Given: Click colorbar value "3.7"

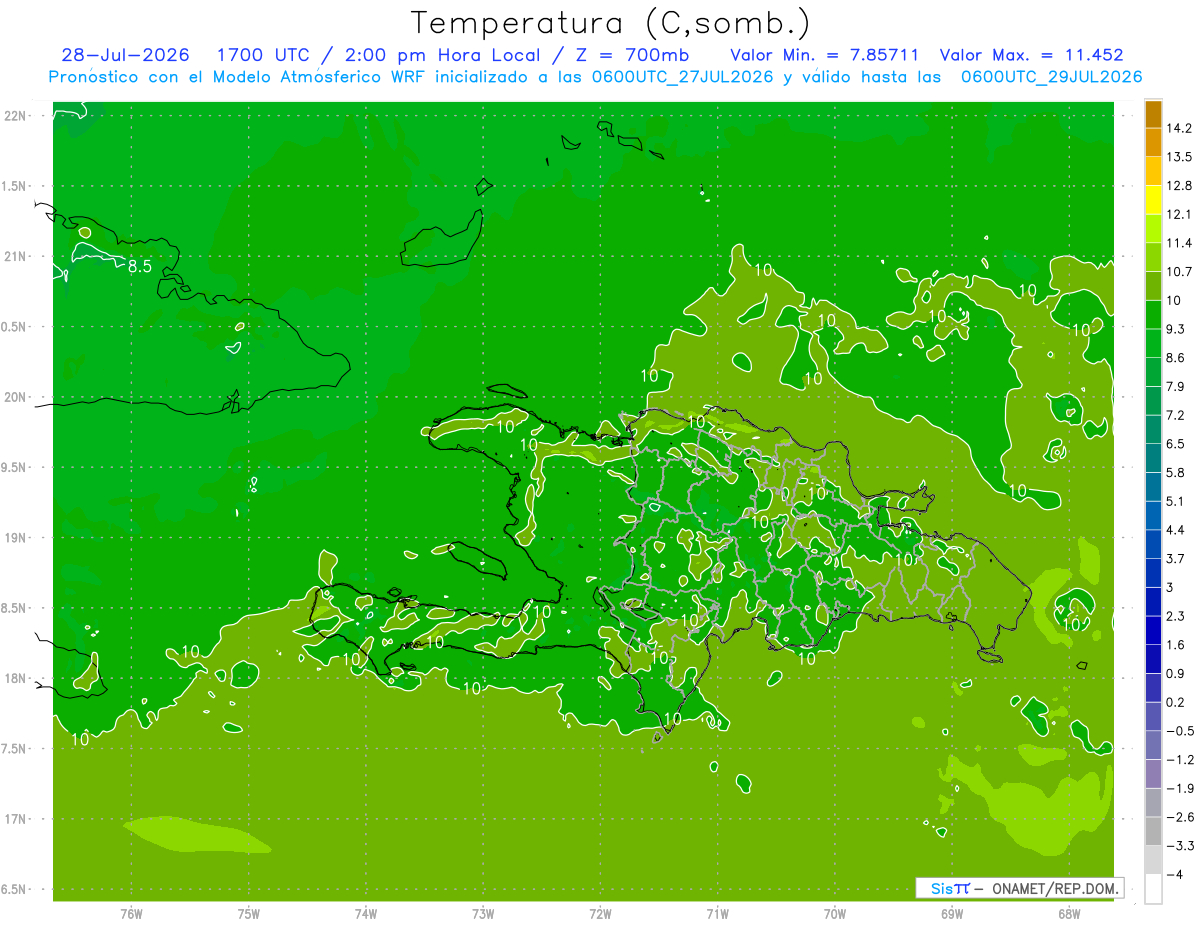Looking at the screenshot, I should pos(1175,558).
